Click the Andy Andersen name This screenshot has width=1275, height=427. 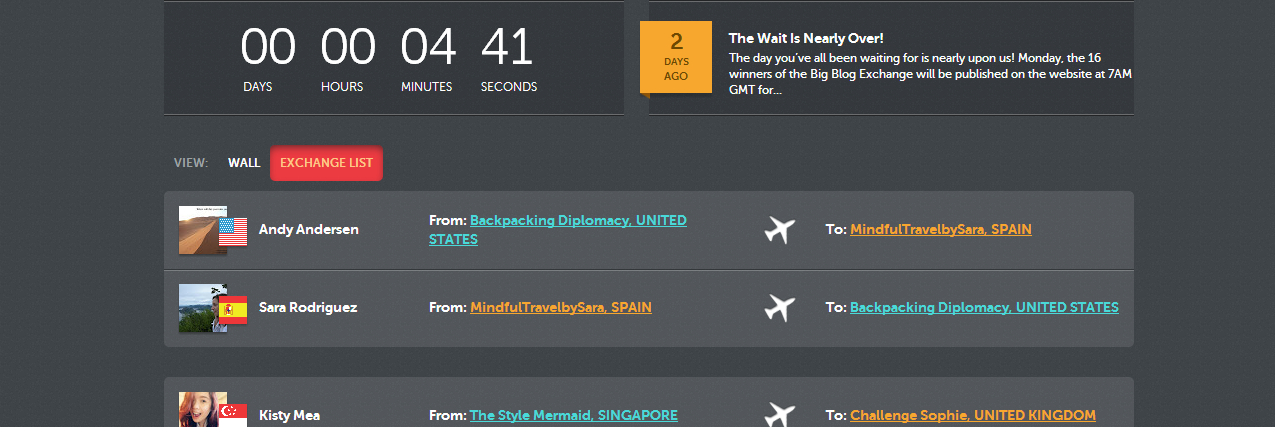pos(308,229)
